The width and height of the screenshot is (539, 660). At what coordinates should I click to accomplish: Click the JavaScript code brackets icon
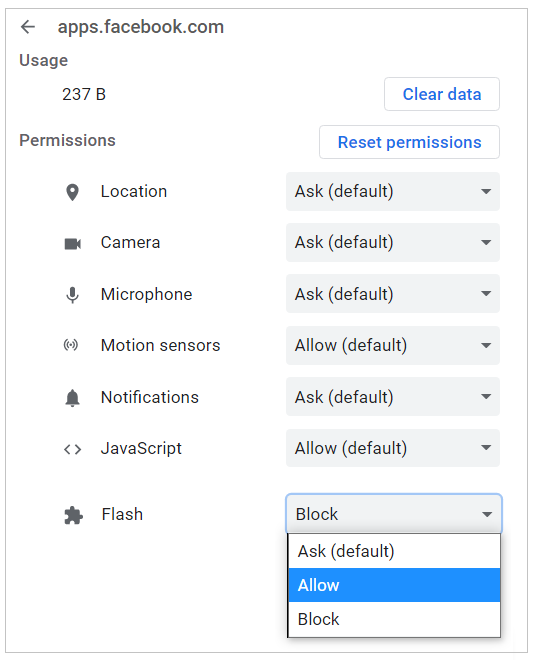[x=72, y=449]
